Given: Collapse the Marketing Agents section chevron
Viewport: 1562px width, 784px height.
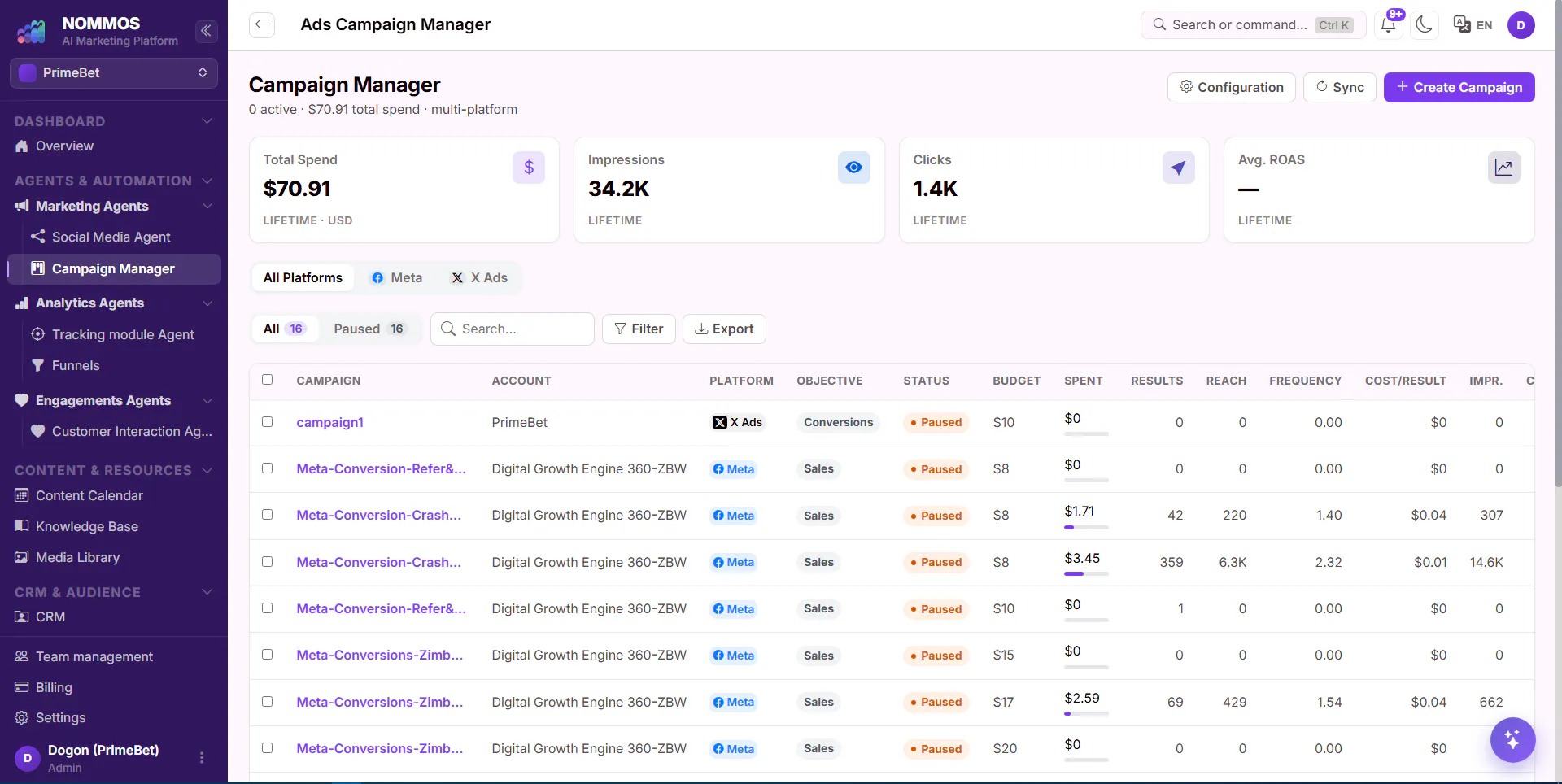Looking at the screenshot, I should (207, 206).
